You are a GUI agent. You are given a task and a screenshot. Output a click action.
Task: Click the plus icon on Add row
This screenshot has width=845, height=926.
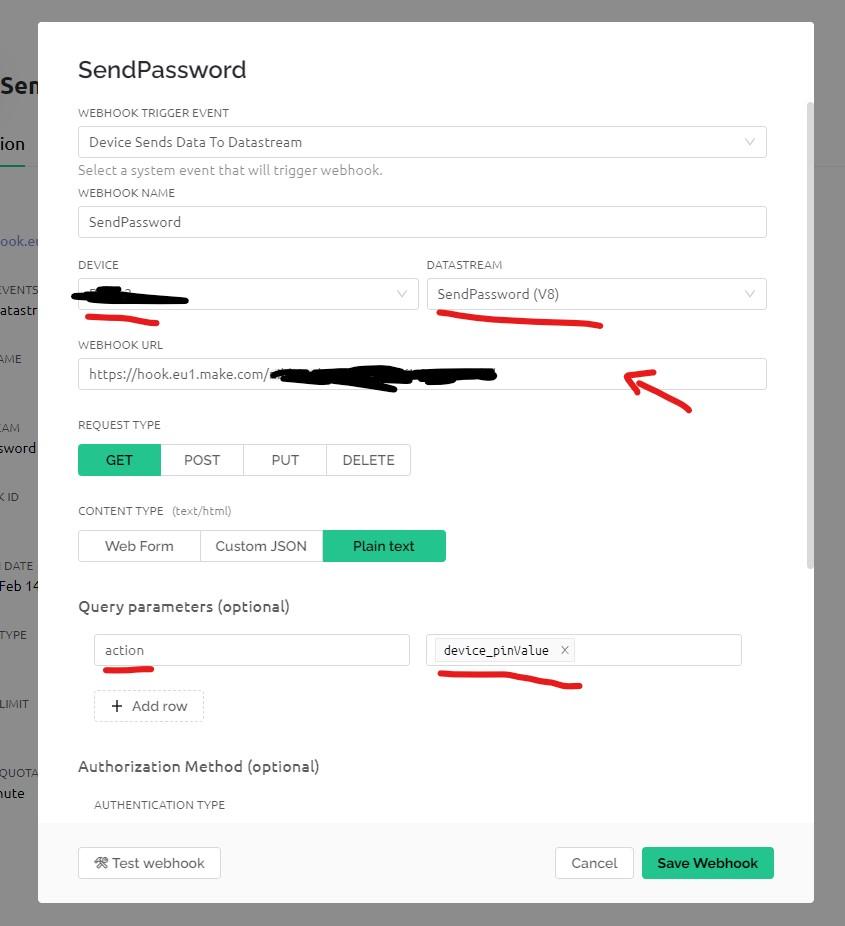[x=119, y=706]
